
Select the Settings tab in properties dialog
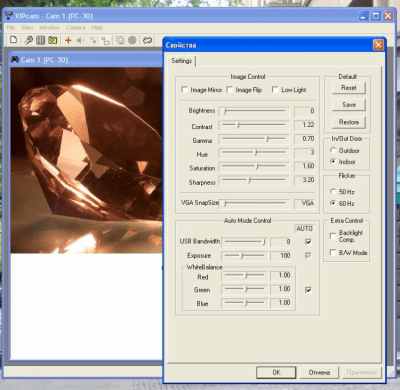182,61
